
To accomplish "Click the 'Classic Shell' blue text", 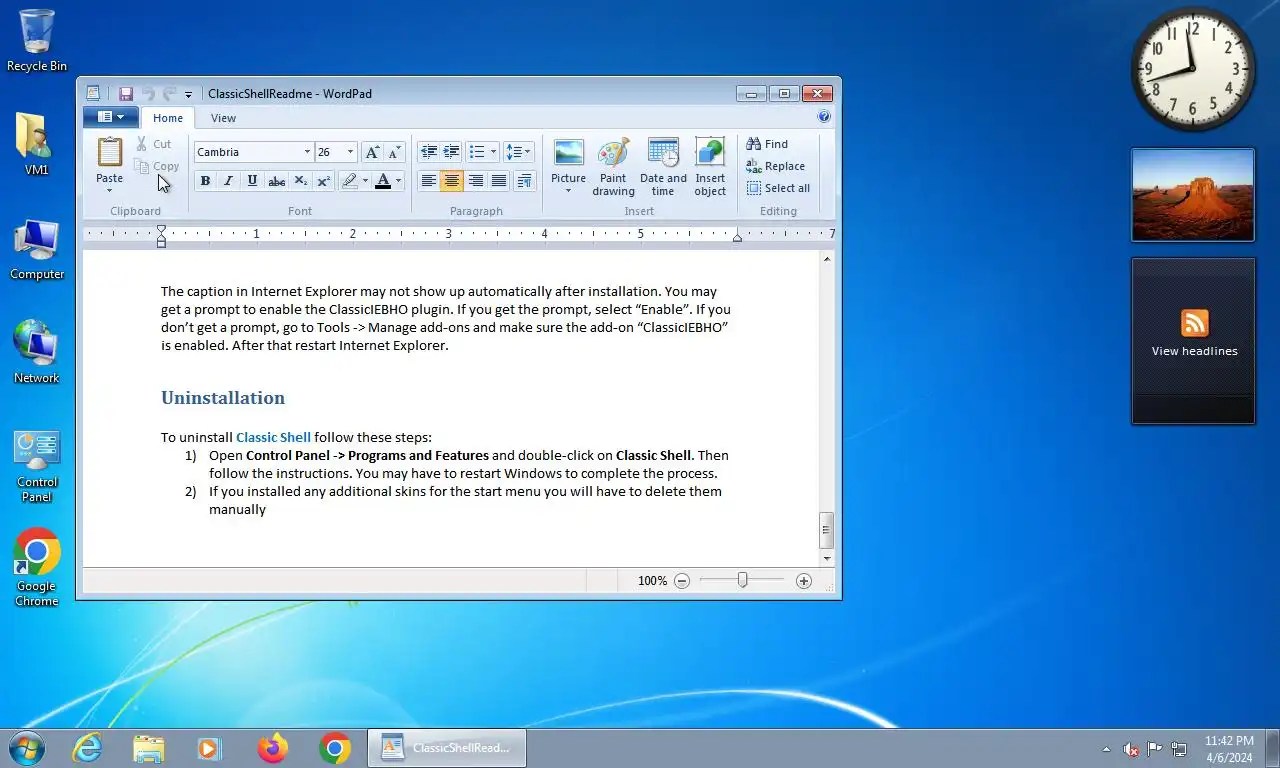I will point(274,437).
